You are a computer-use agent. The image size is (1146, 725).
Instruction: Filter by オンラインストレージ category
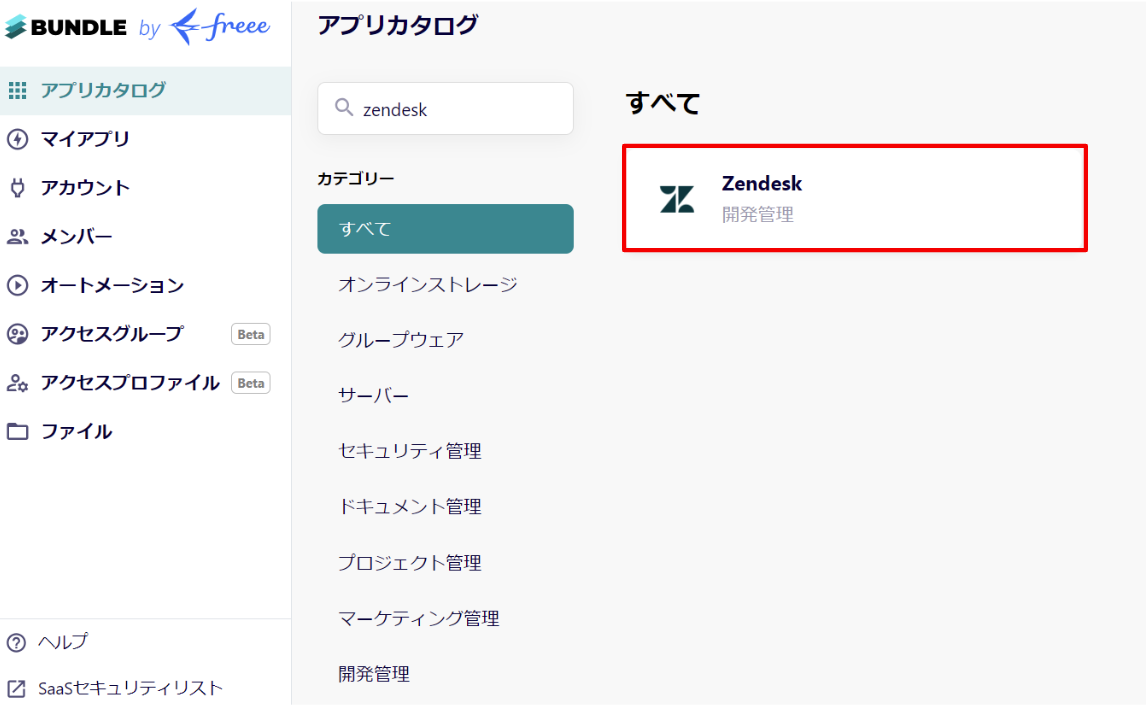(x=427, y=285)
